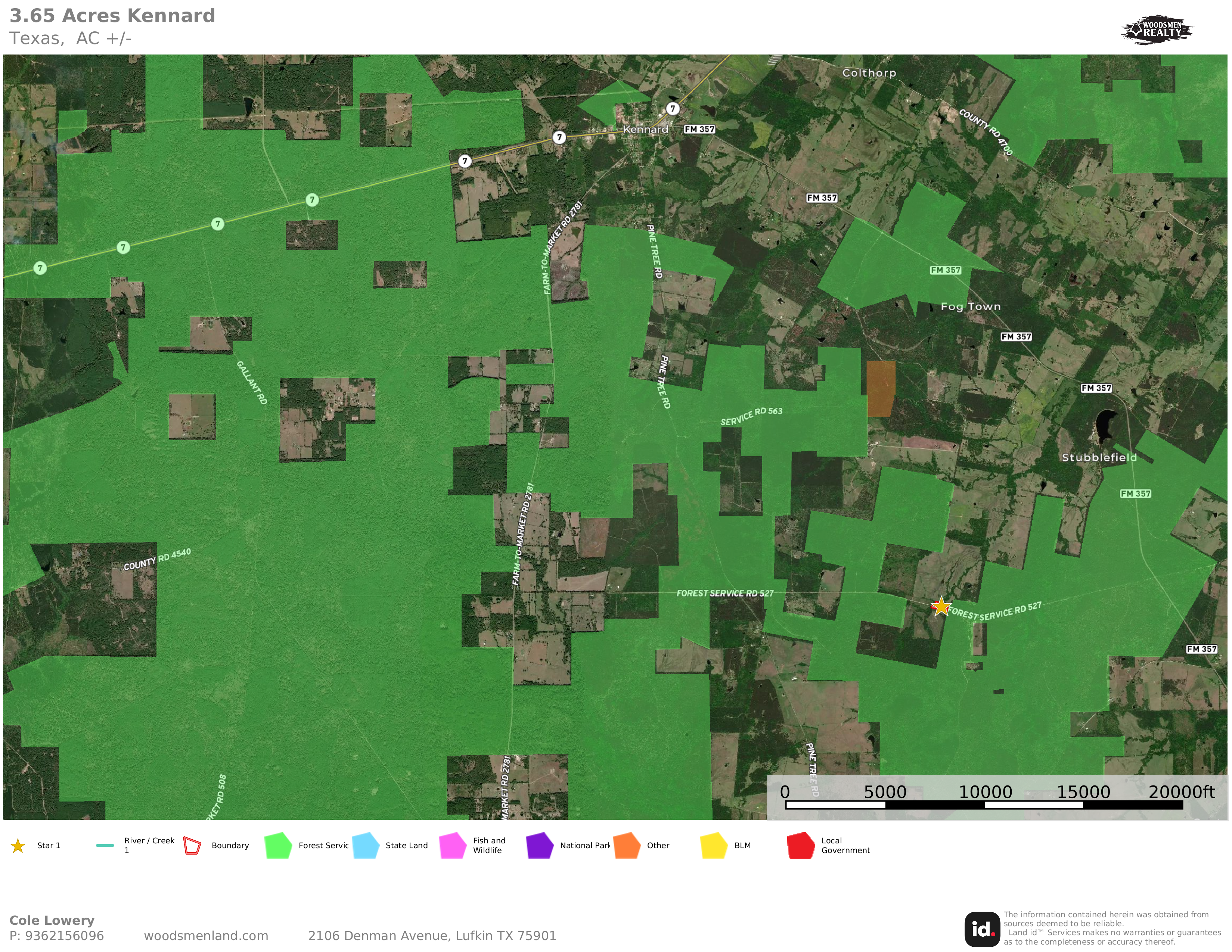Click the purple National Park swatch
Image resolution: width=1232 pixels, height=952 pixels.
coord(539,845)
